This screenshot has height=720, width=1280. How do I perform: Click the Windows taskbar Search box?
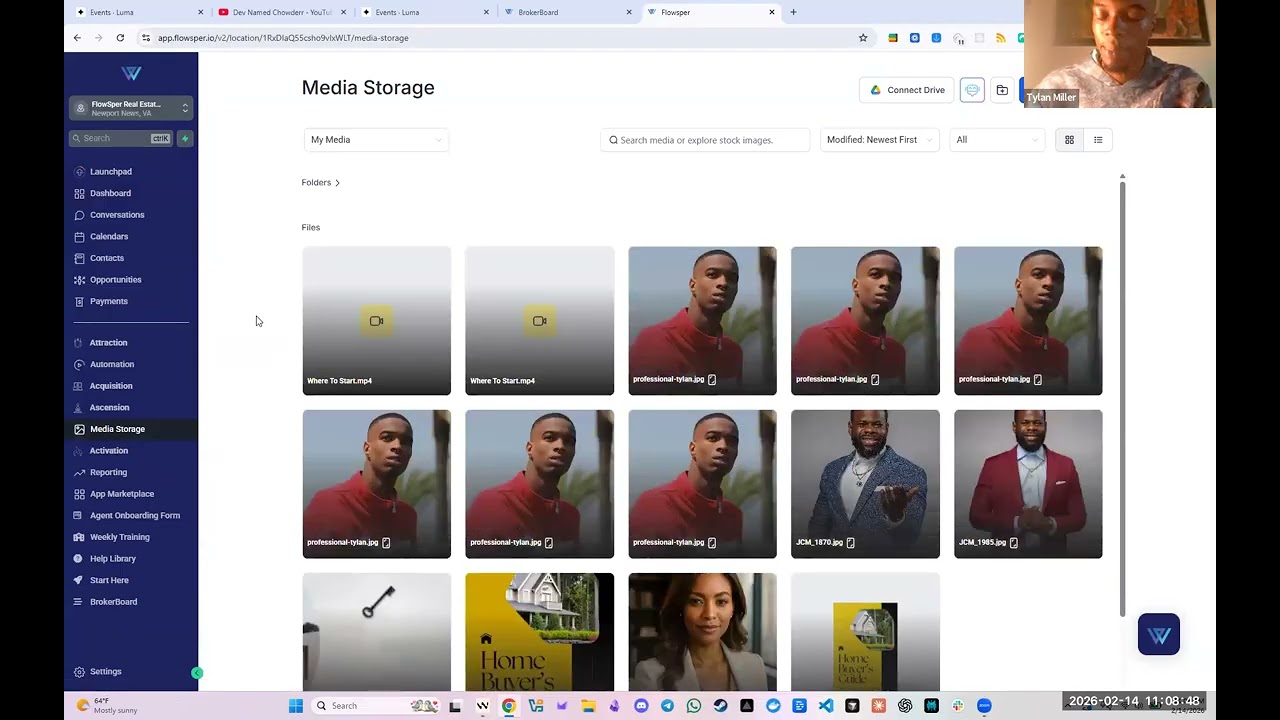(376, 706)
